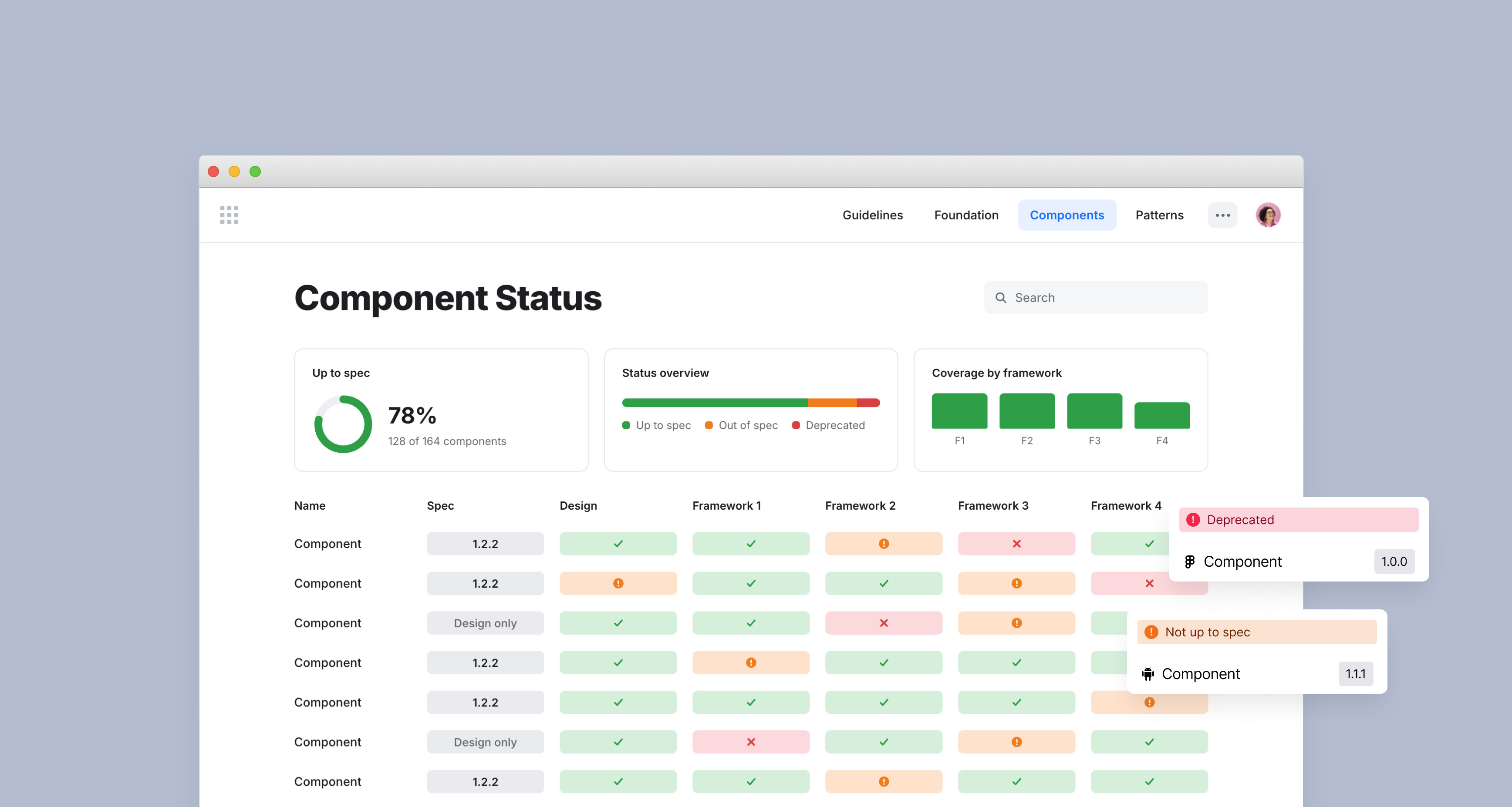Click inside the Search field
The width and height of the screenshot is (1512, 807).
click(1095, 297)
